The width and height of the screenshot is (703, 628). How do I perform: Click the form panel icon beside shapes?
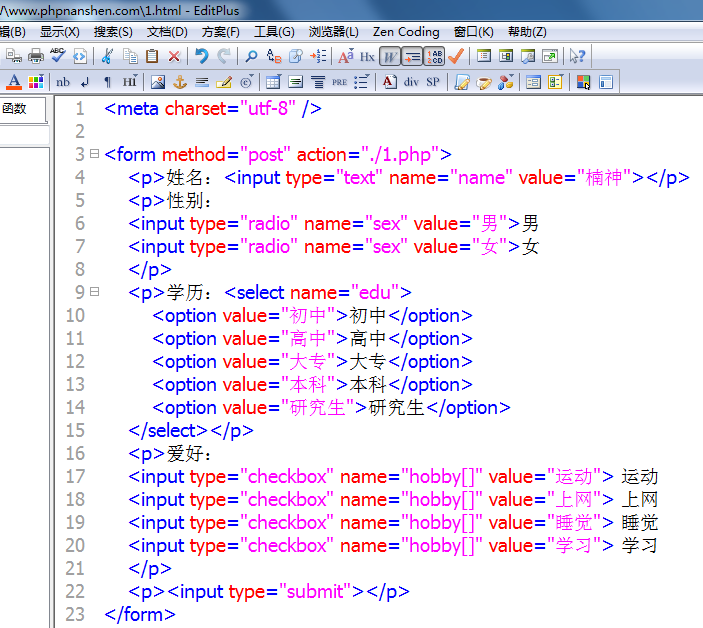coord(533,82)
